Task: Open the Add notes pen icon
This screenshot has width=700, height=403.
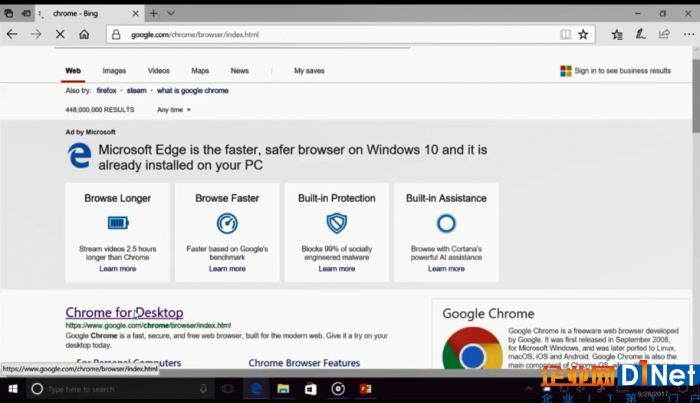Action: click(x=641, y=34)
